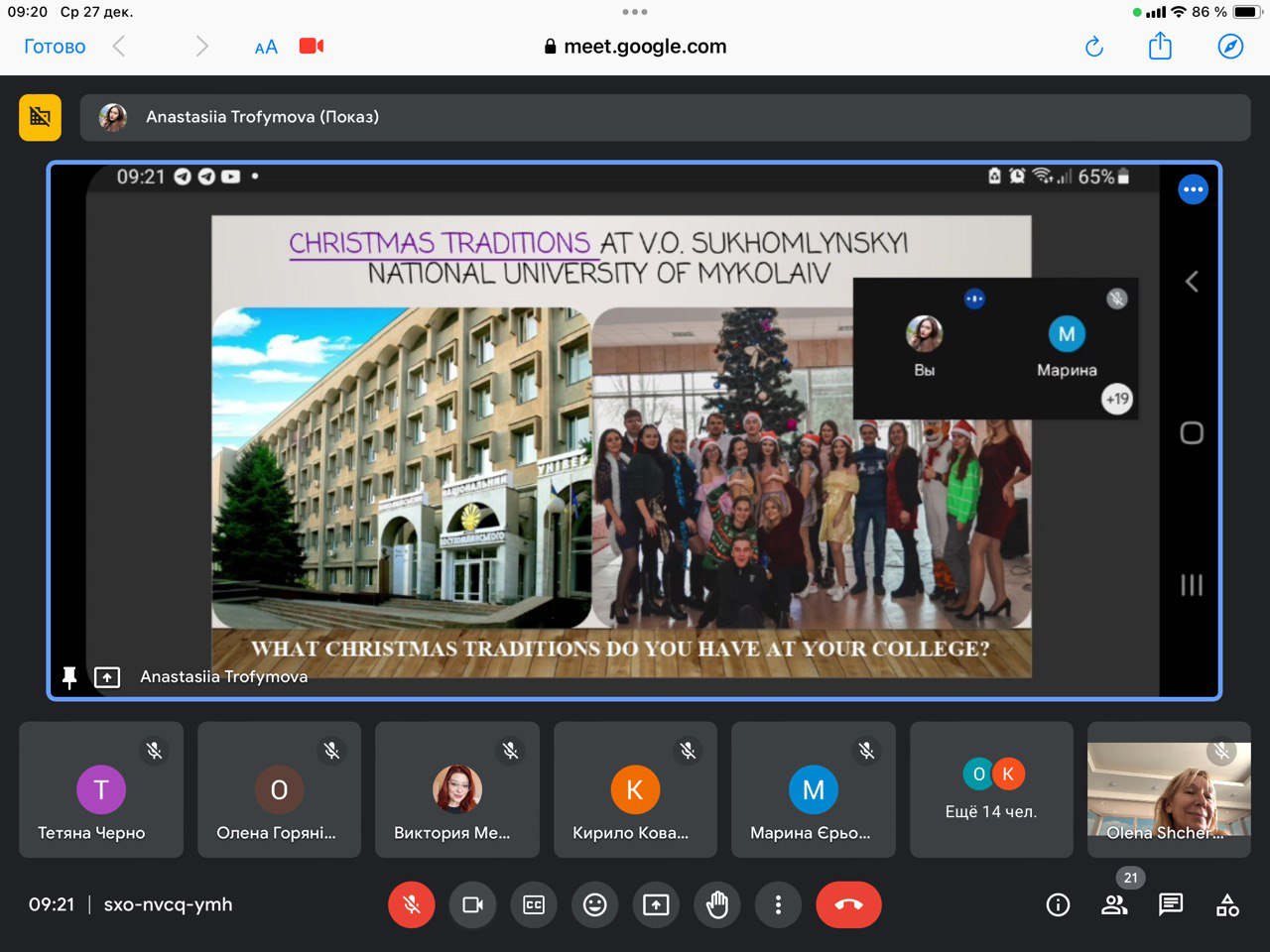Raise hand with the hand icon
This screenshot has width=1270, height=952.
(717, 904)
